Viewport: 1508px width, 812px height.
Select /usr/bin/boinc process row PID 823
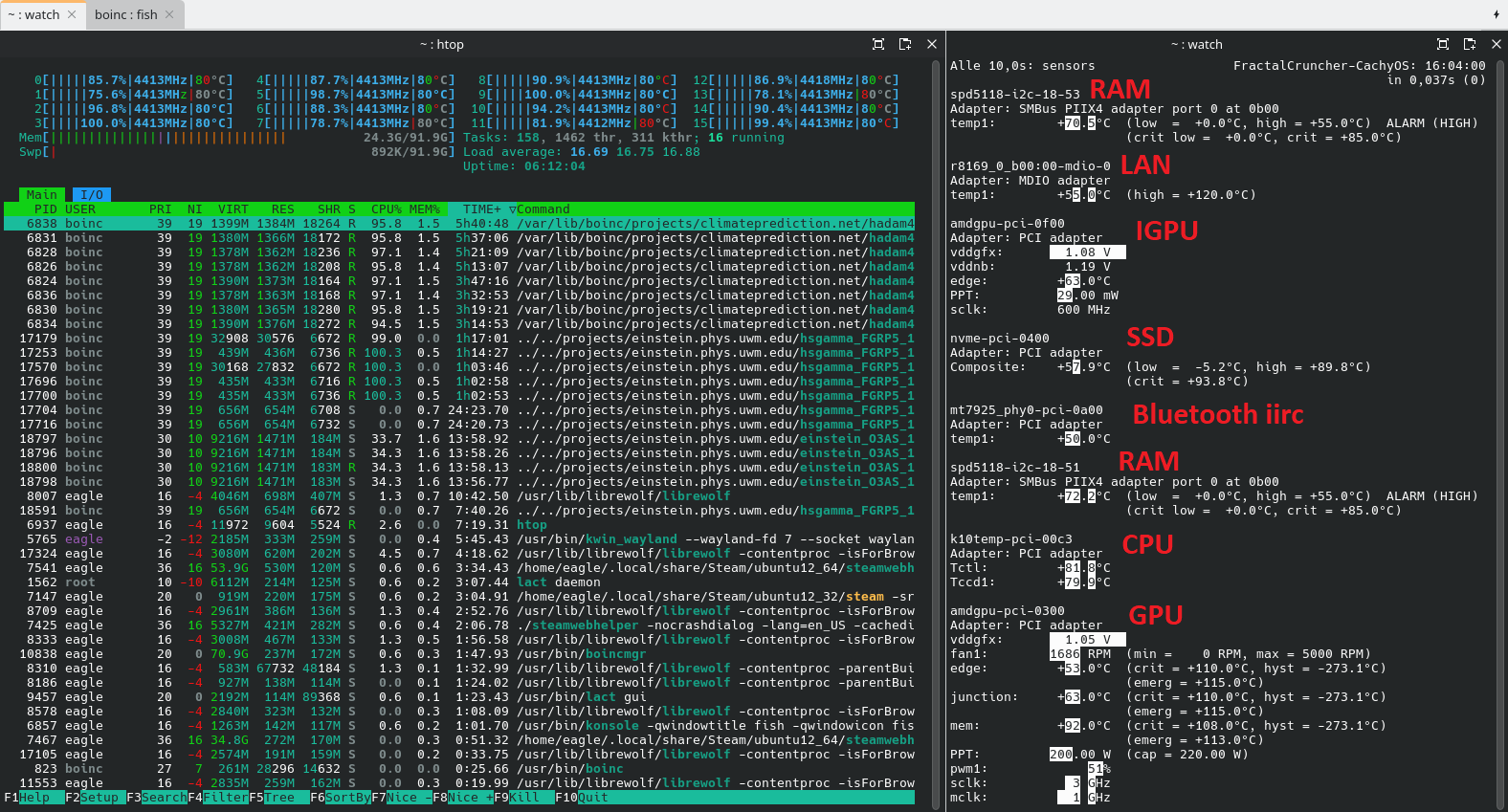click(x=459, y=769)
